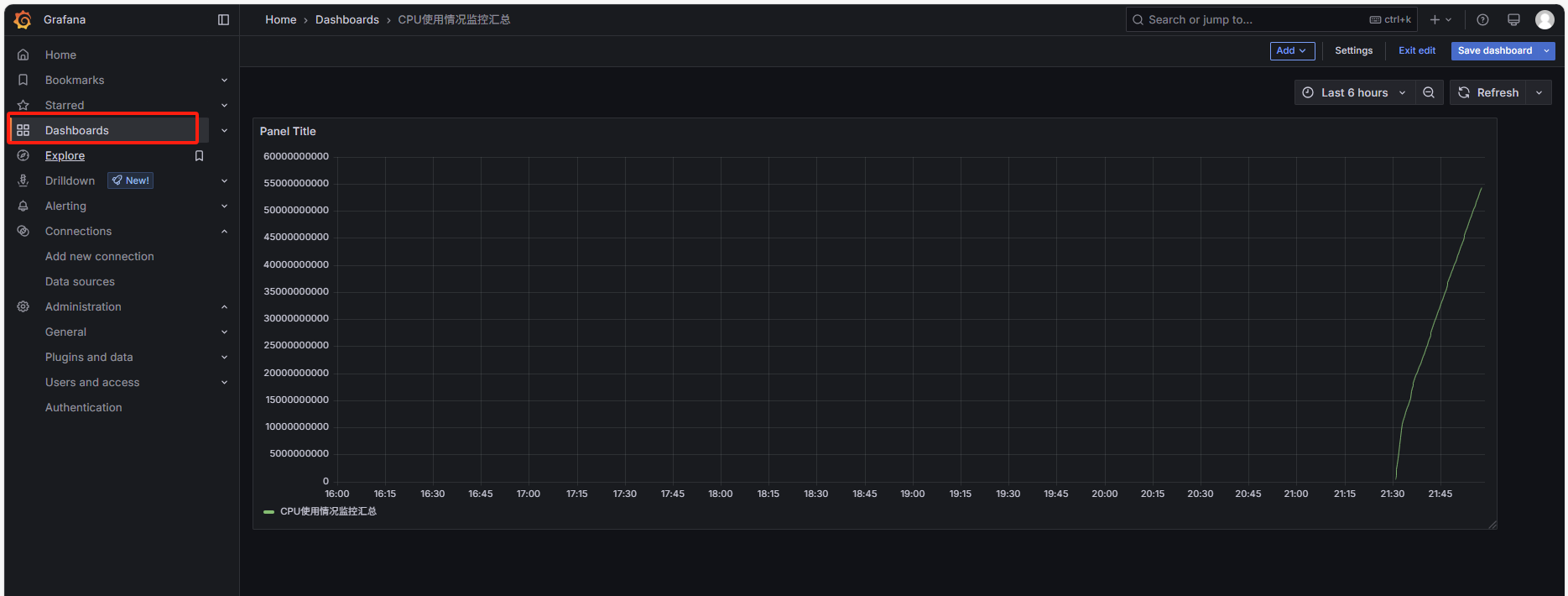Bookmark the Explore page icon
The height and width of the screenshot is (596, 1568).
coord(199,155)
